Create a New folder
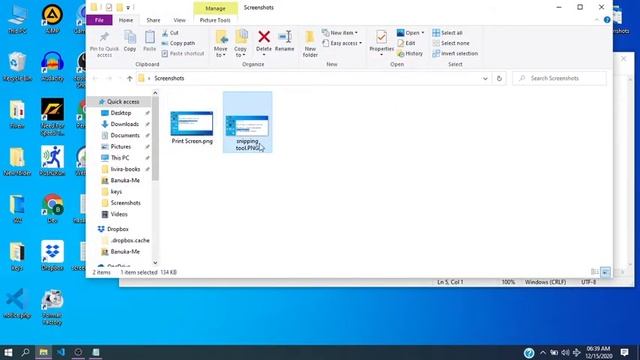The image size is (640, 360). pos(310,43)
